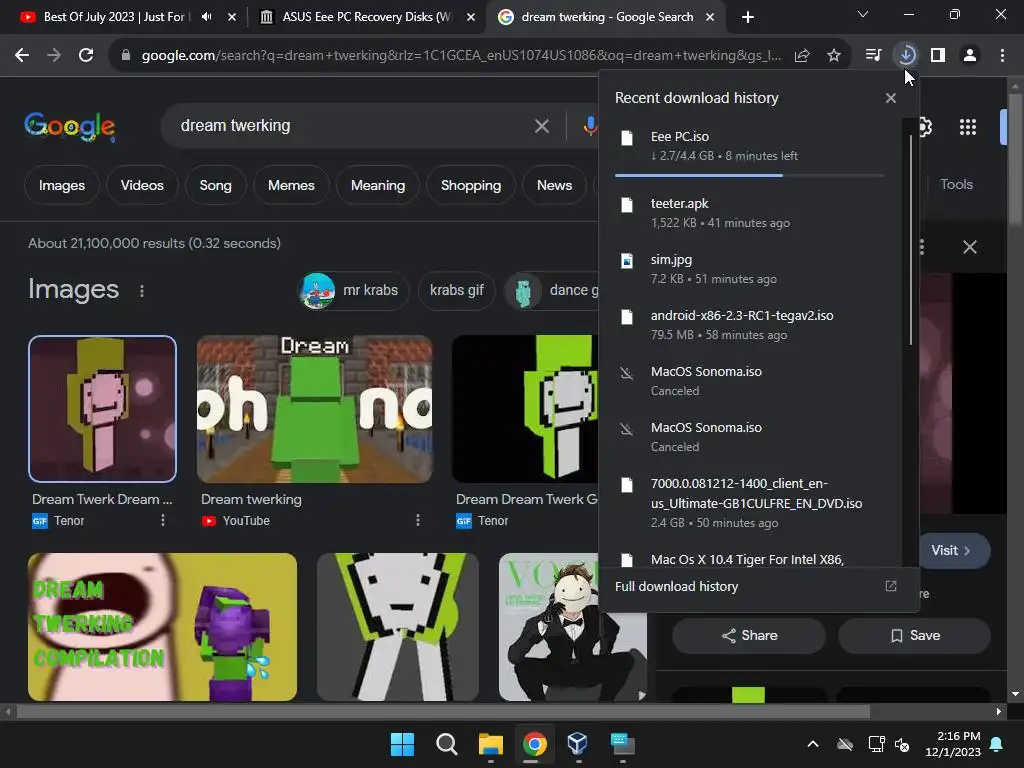Screen dimensions: 1024x768
Task: Open the Dream Twerking Compilation thumbnail
Action: tap(162, 627)
